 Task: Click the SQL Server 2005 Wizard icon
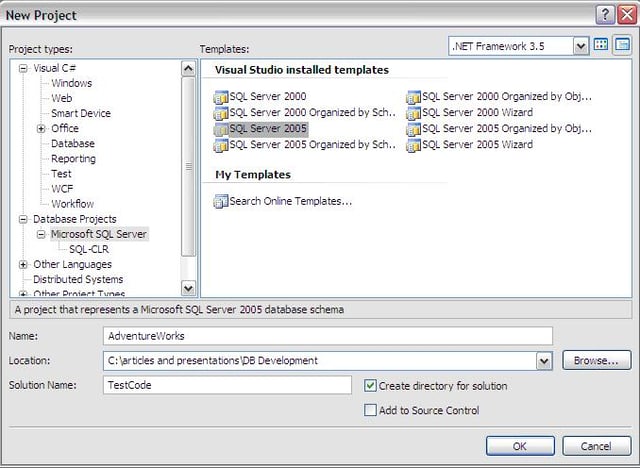coord(413,145)
